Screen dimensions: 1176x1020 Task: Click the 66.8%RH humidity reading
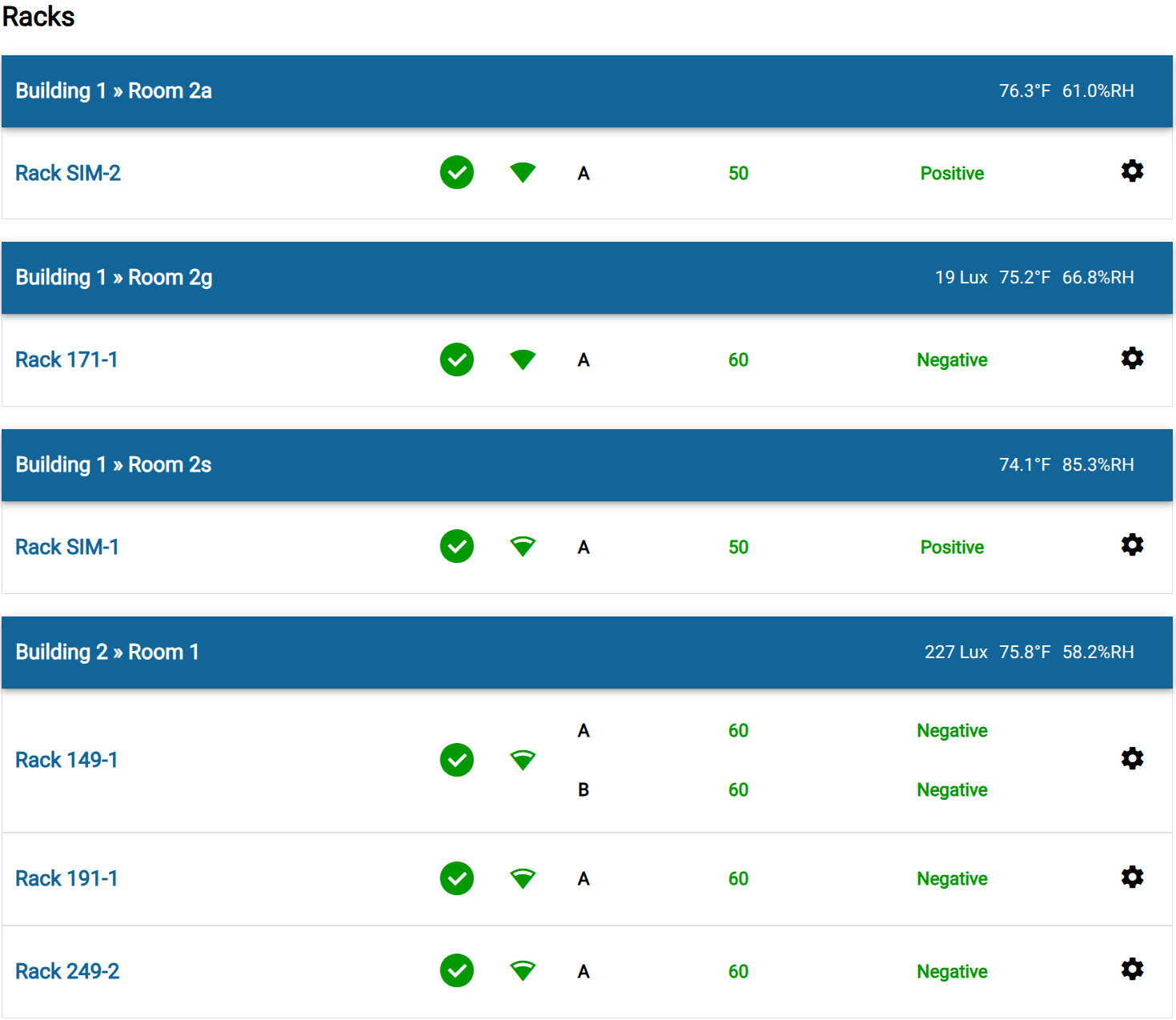pos(1098,277)
